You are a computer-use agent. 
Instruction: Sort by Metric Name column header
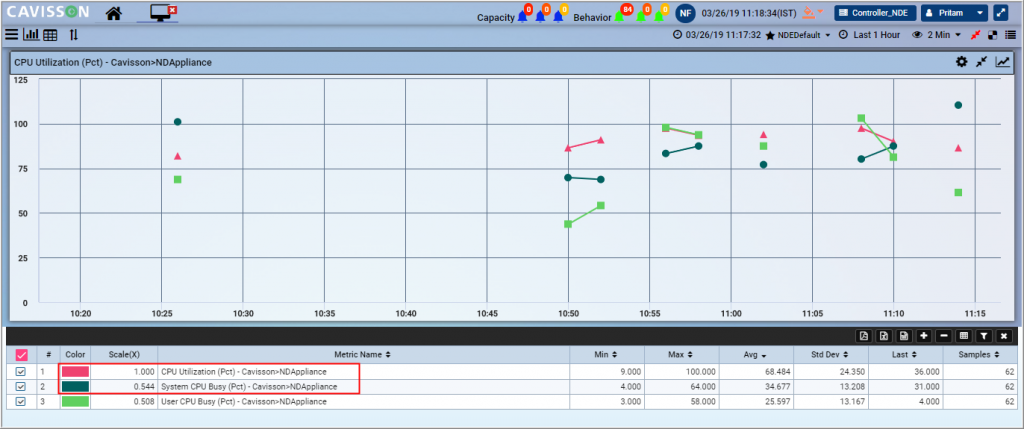[363, 355]
